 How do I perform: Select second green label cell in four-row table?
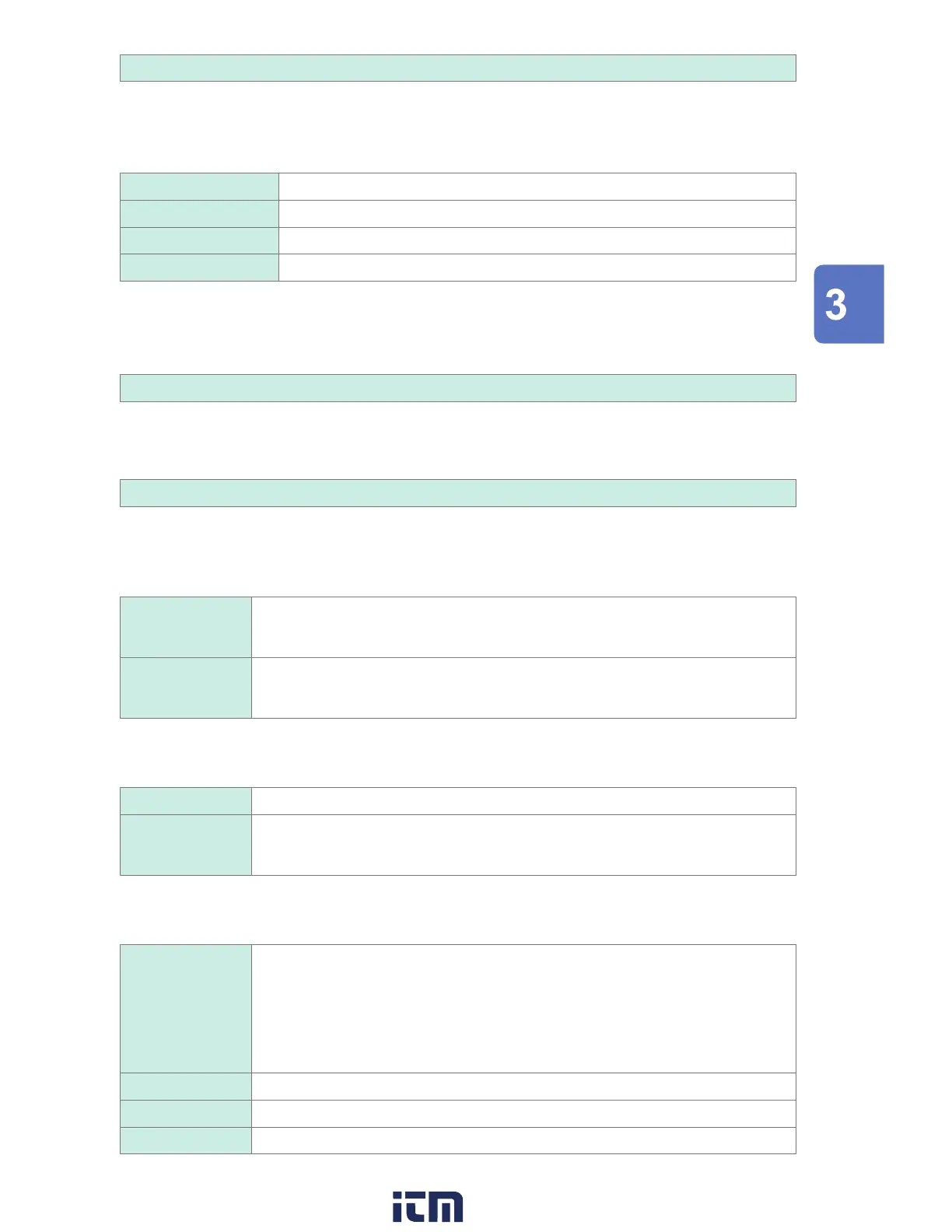(199, 214)
